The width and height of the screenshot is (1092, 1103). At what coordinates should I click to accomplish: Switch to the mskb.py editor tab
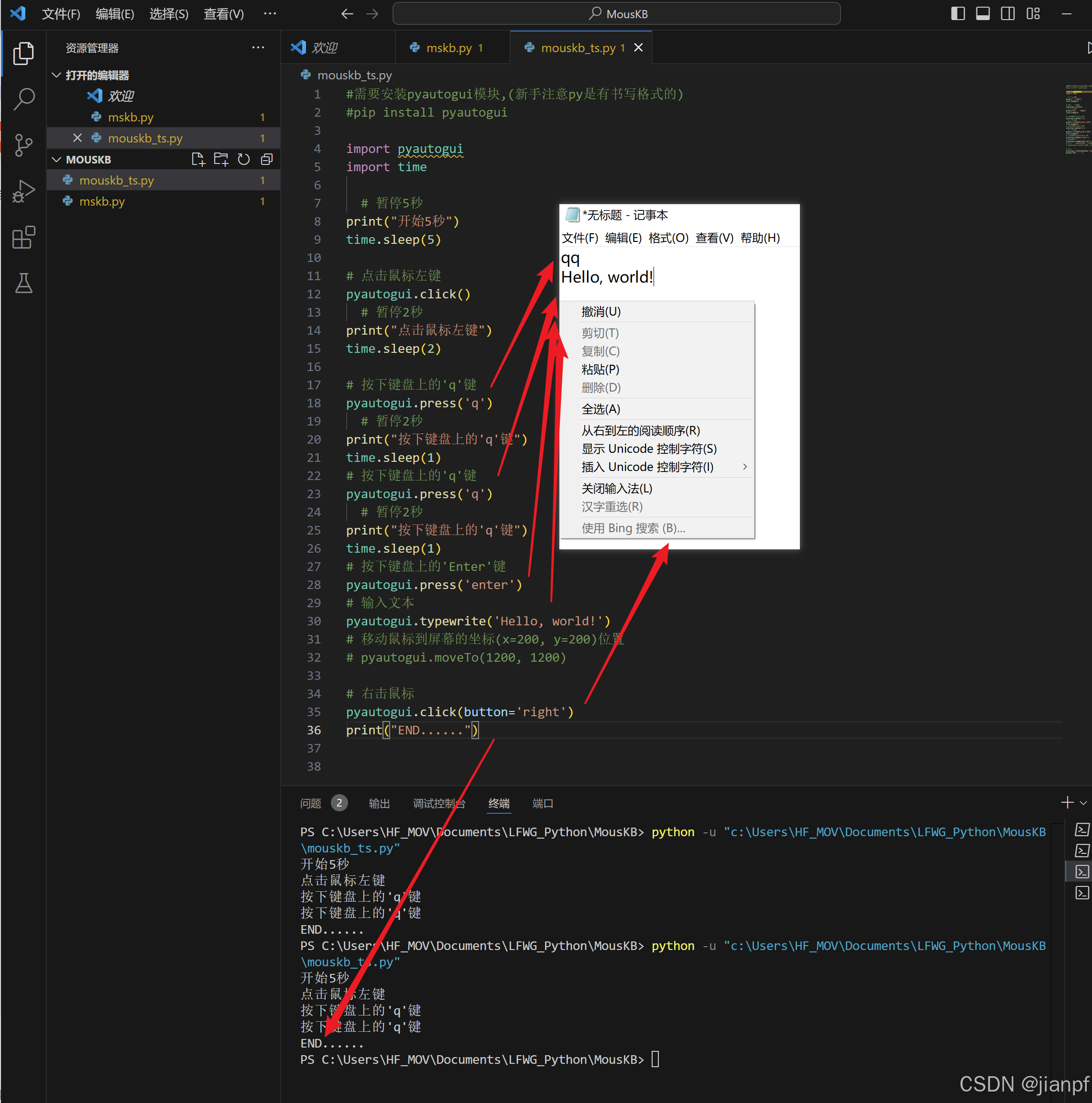click(x=448, y=48)
